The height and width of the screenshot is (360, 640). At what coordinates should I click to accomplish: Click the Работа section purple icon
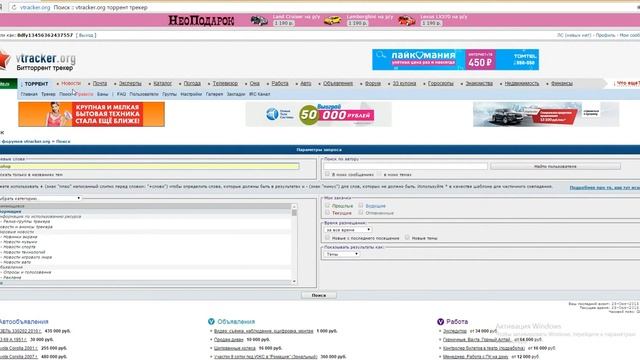440,322
